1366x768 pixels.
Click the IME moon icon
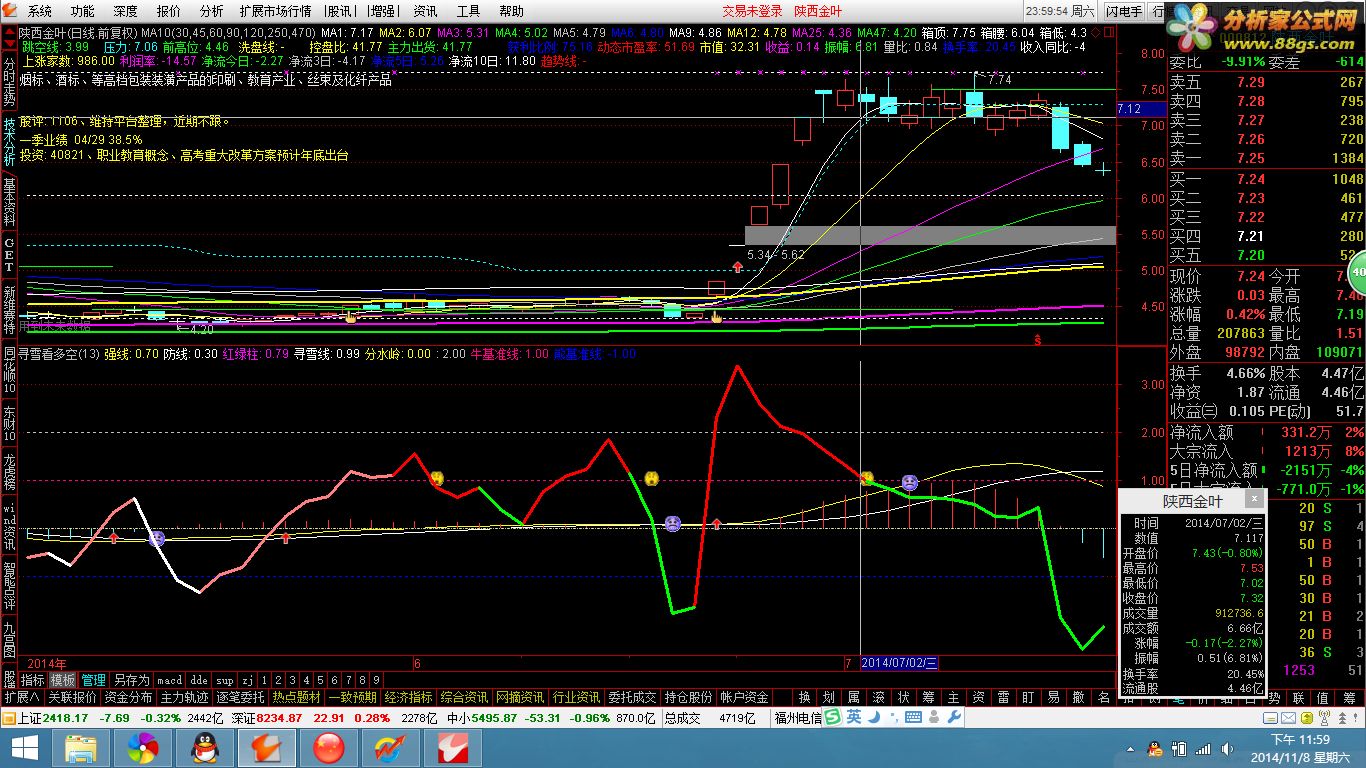(x=873, y=717)
